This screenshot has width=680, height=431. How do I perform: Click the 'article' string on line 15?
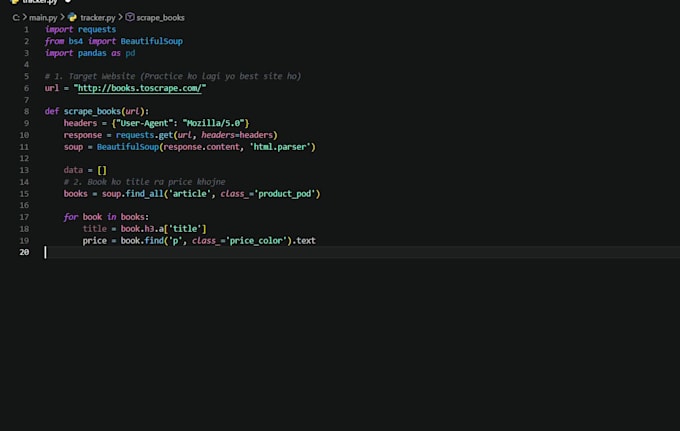coord(190,193)
